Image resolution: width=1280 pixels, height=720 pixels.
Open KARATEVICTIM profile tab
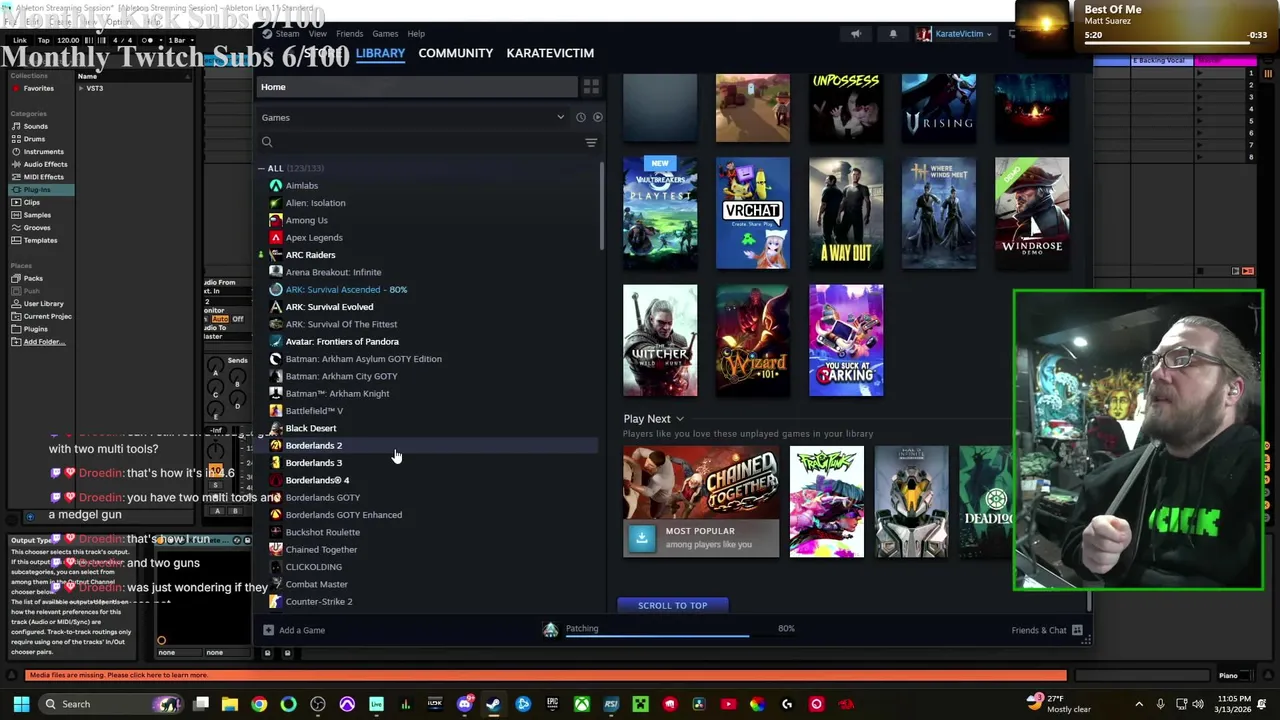coord(550,53)
